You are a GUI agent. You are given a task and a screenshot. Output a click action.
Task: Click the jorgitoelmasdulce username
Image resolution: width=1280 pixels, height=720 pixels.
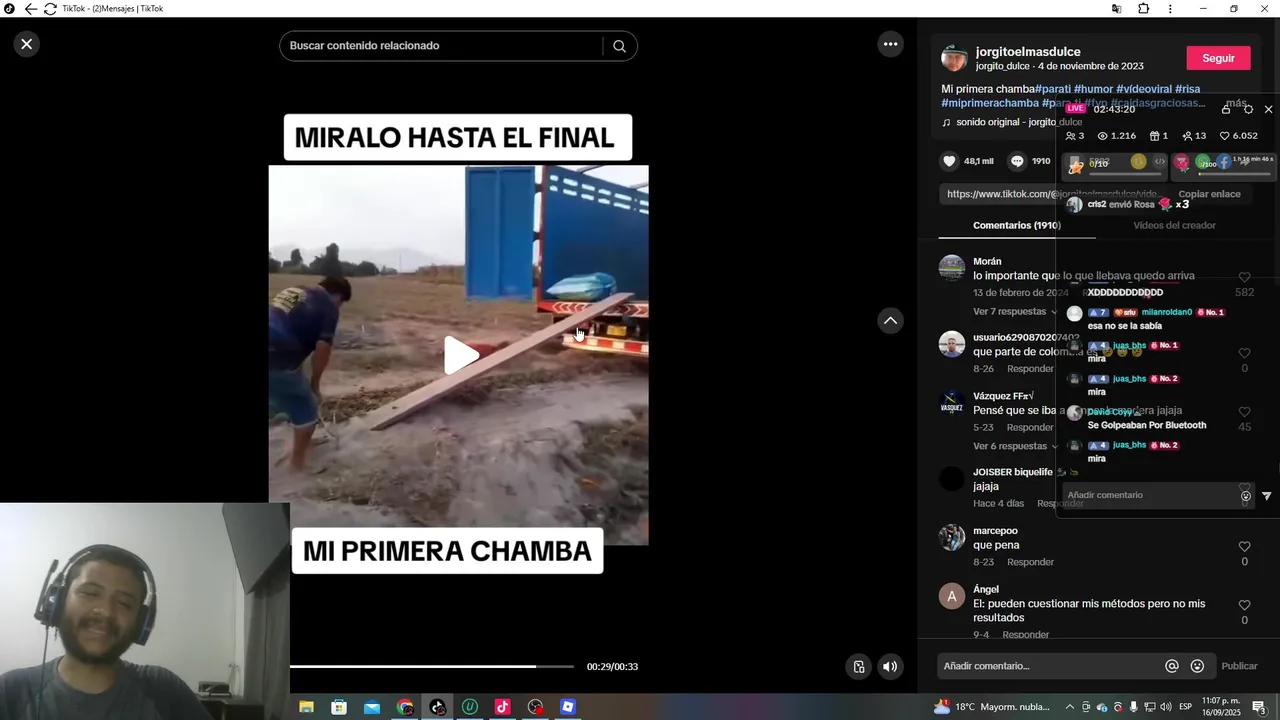(x=1028, y=52)
